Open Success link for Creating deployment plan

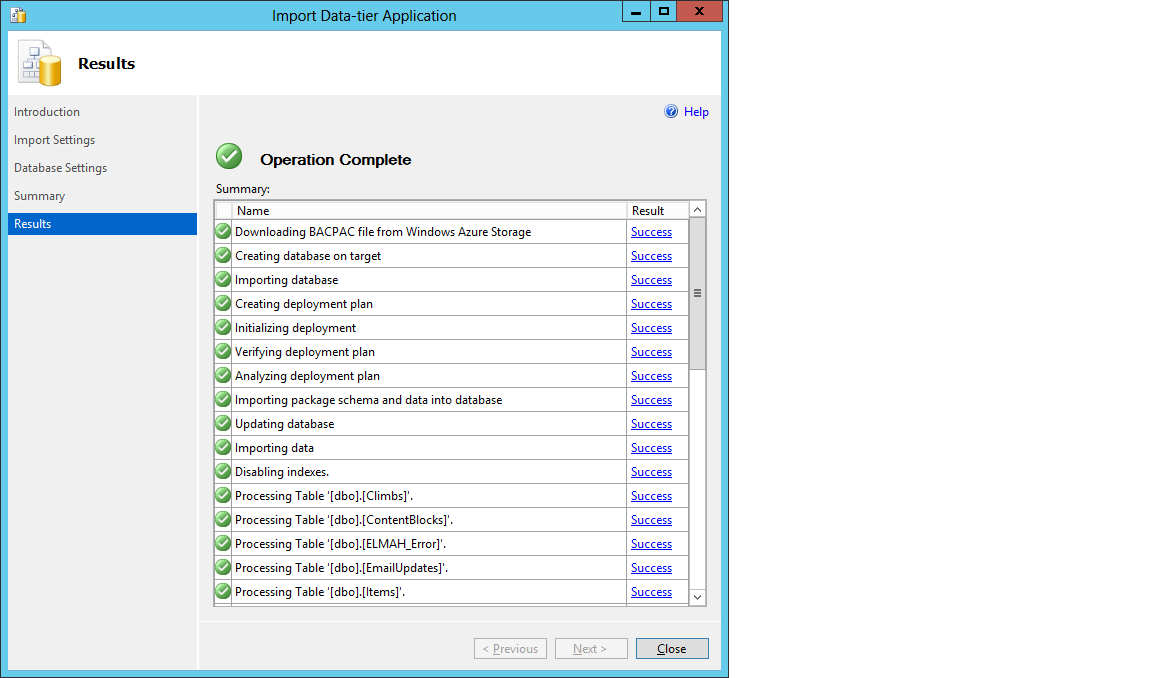[651, 304]
